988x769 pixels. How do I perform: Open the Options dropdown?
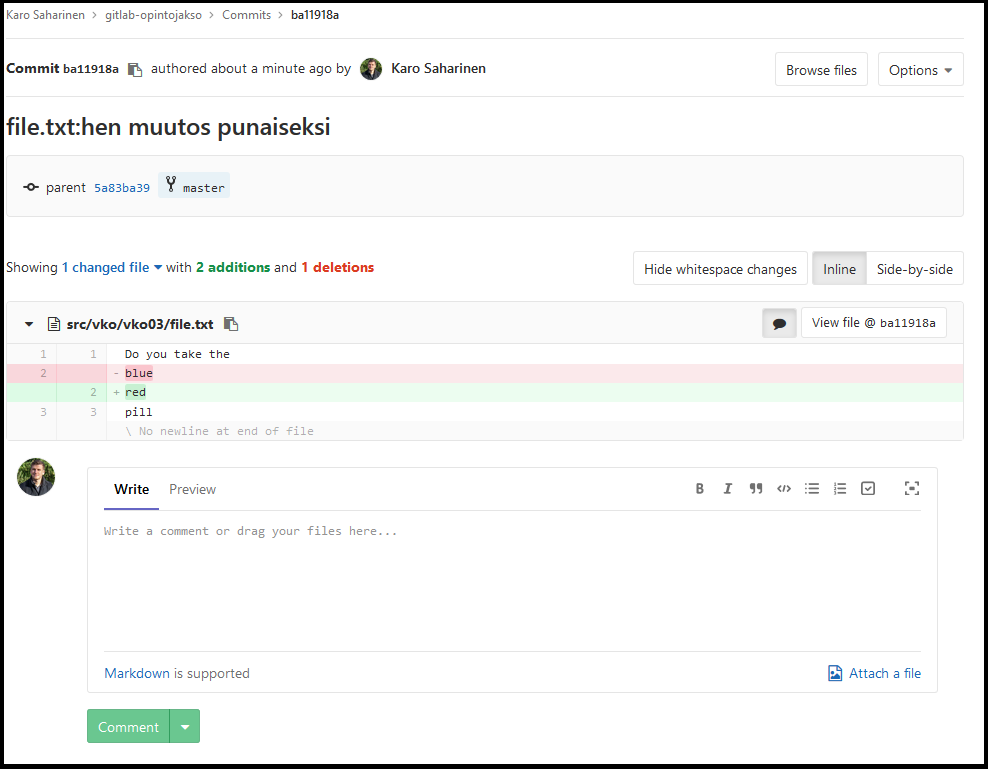[x=920, y=70]
